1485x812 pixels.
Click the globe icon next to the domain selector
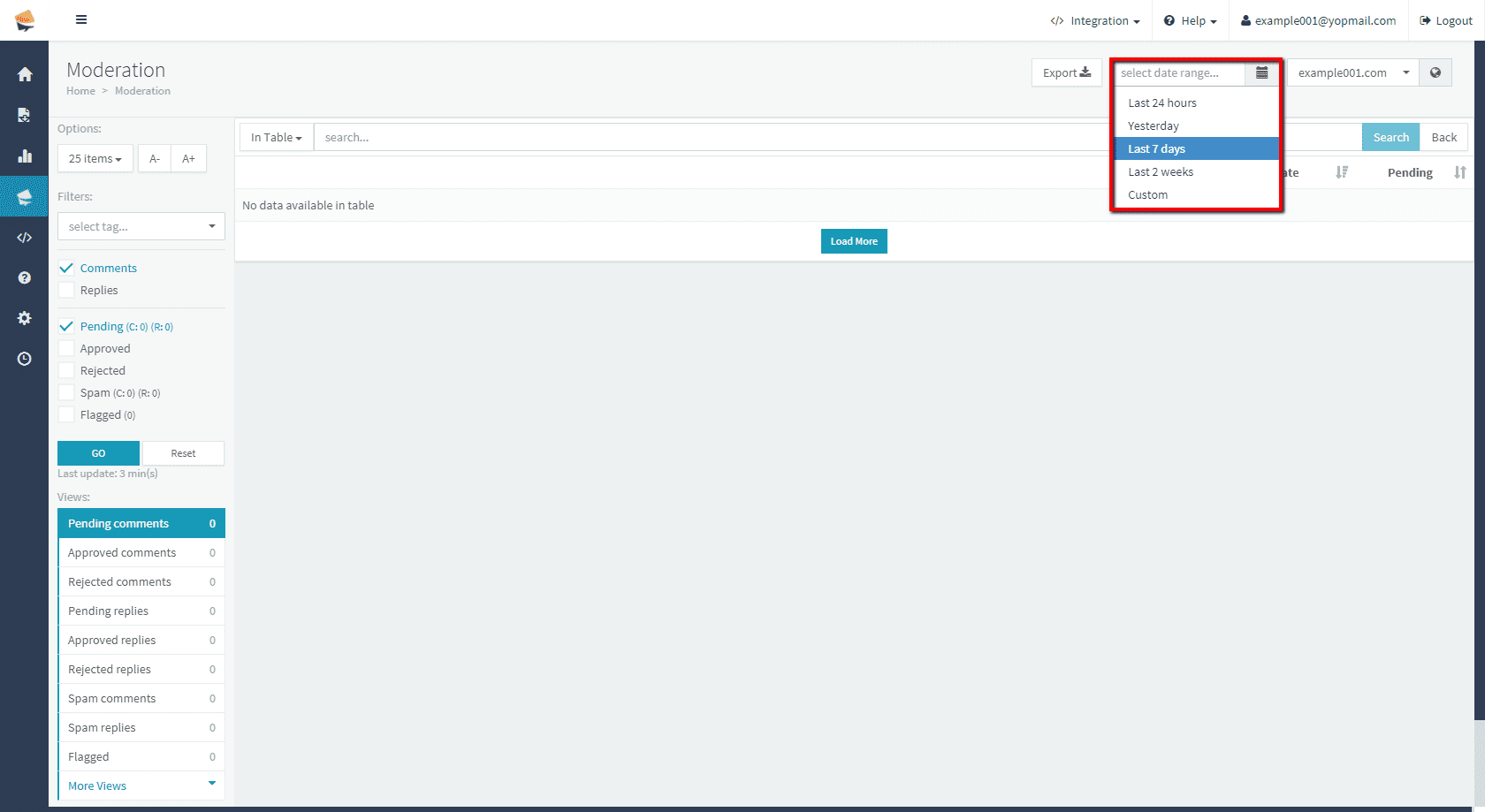[1435, 73]
